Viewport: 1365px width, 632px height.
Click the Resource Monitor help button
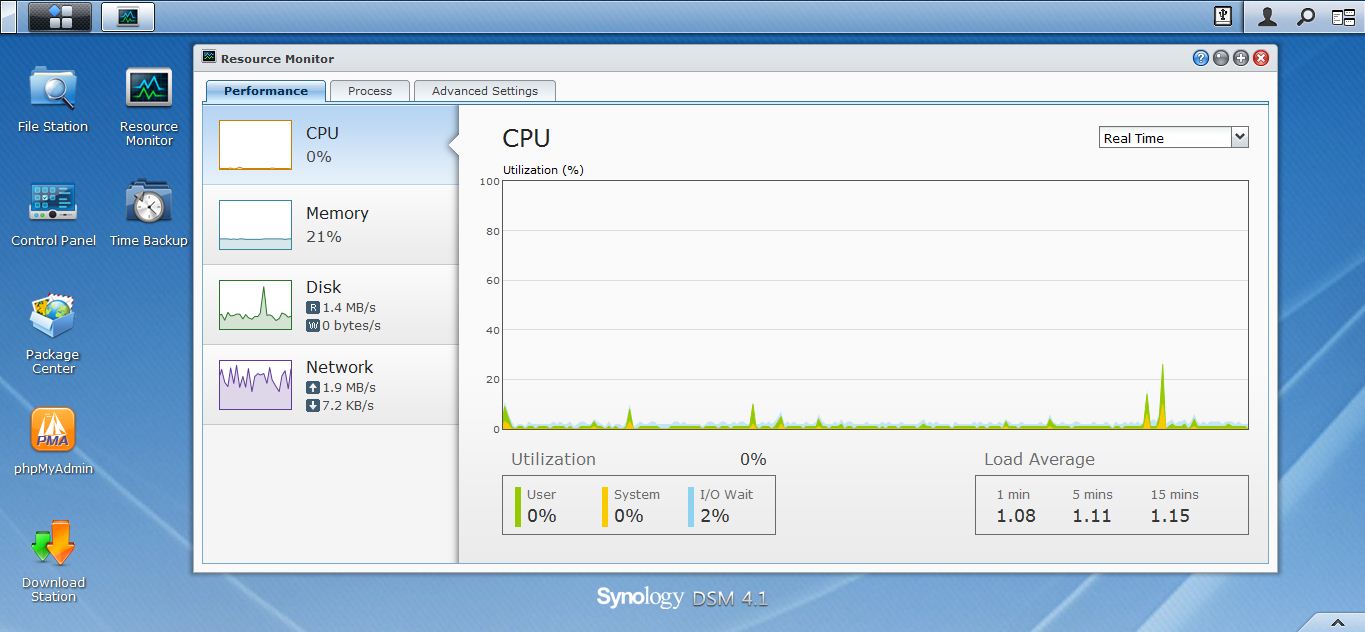(x=1200, y=59)
